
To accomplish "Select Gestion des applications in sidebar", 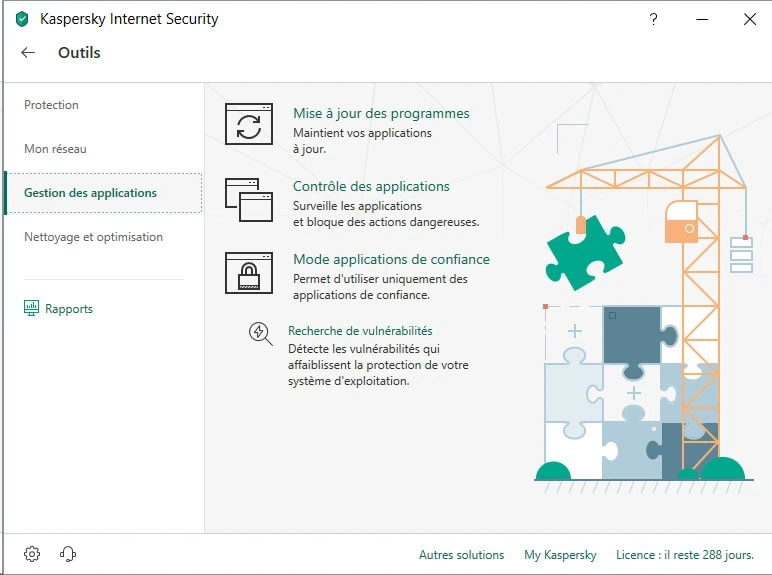I will coord(90,193).
